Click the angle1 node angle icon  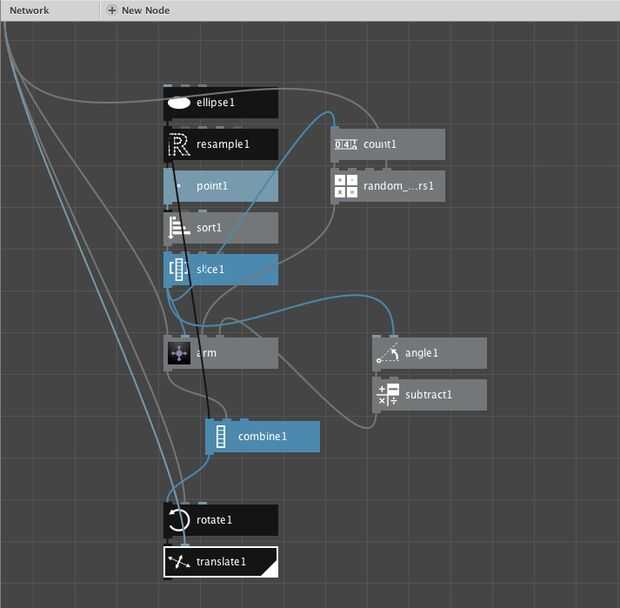point(388,353)
